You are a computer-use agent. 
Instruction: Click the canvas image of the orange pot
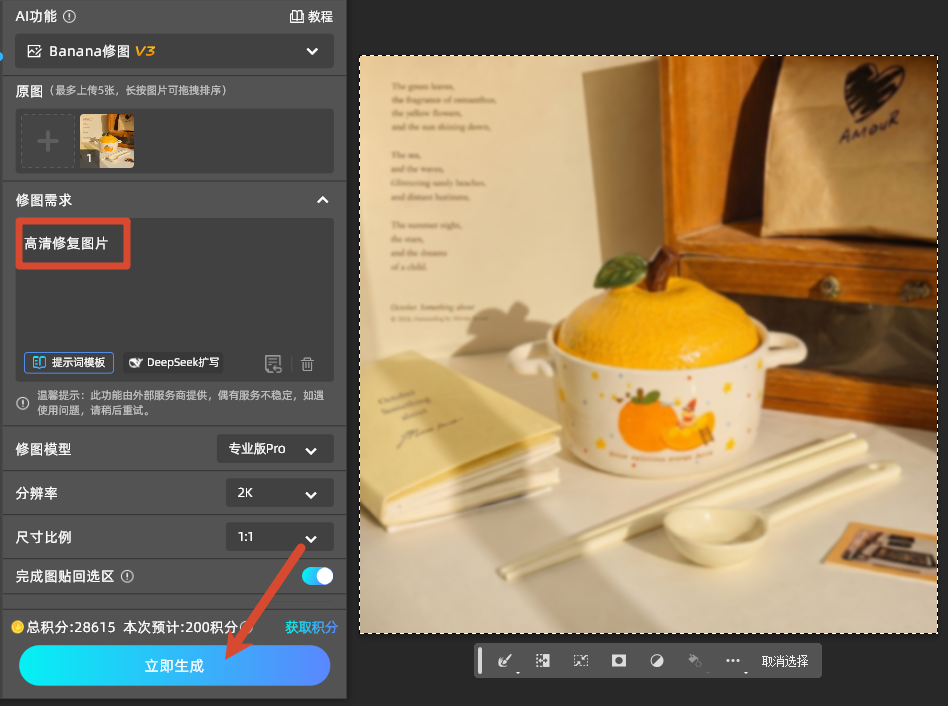coord(648,345)
